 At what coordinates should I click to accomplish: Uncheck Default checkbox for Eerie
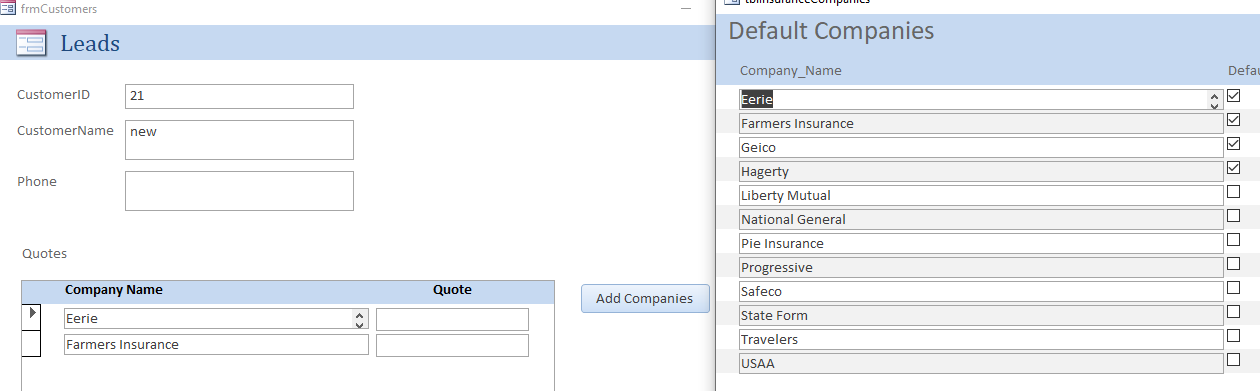tap(1233, 96)
